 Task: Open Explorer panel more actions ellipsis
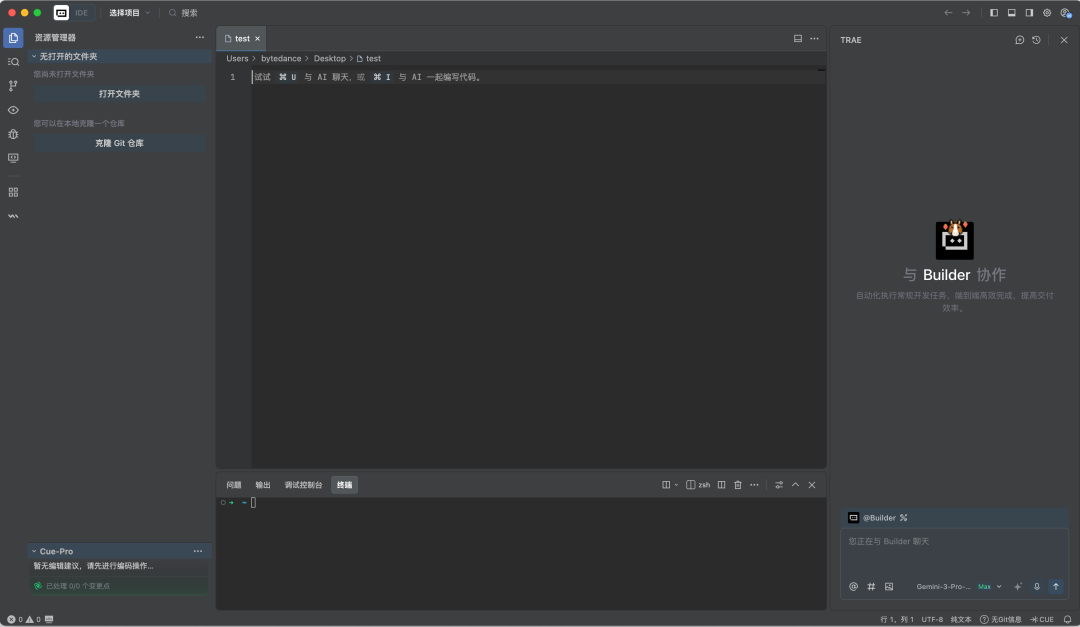[x=200, y=37]
